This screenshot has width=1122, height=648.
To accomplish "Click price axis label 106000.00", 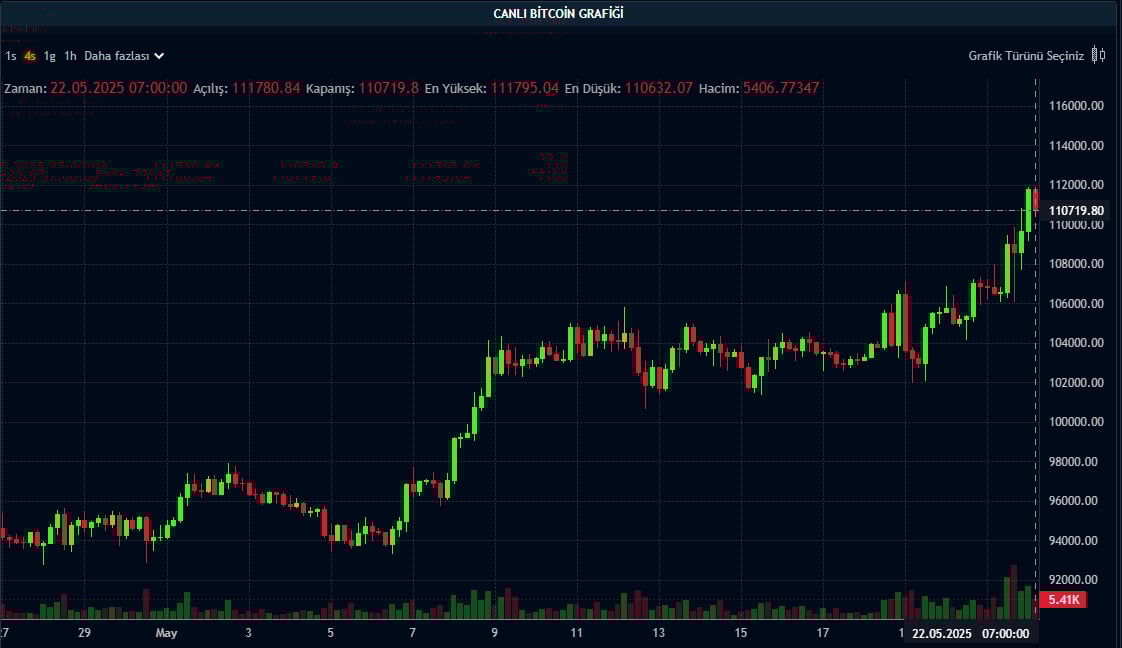I will [x=1076, y=304].
